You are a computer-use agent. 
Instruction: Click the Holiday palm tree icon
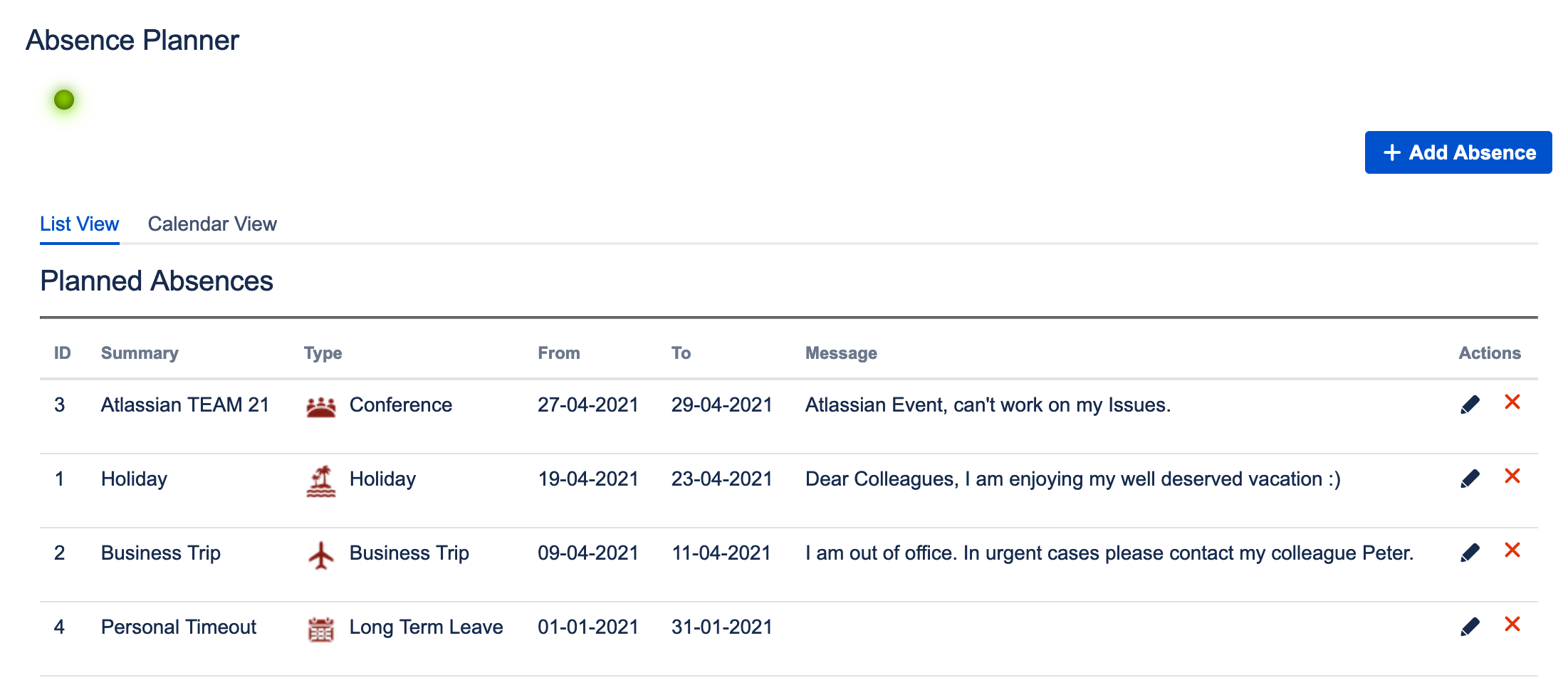[321, 481]
